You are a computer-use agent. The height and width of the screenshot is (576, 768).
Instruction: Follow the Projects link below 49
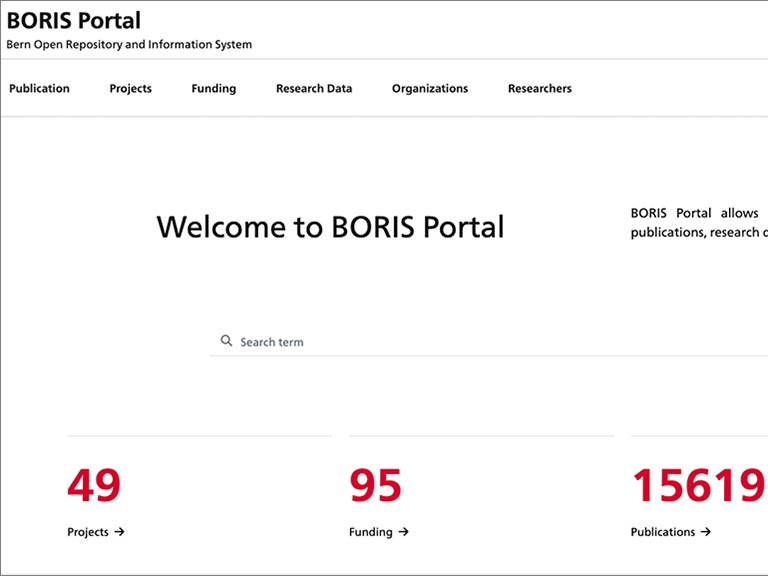click(88, 532)
